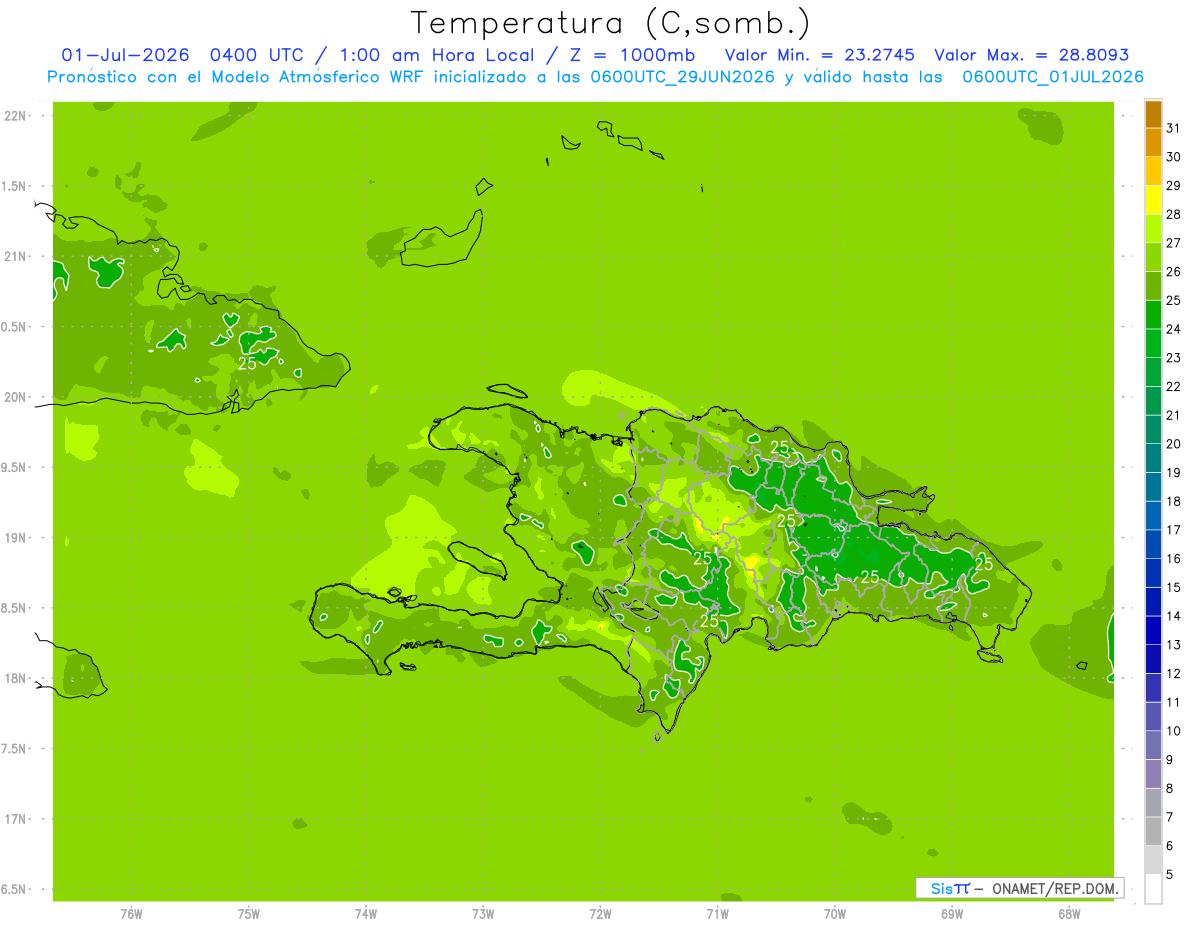Select the orange legend swatch above the 31 label
The height and width of the screenshot is (927, 1200).
(1153, 114)
